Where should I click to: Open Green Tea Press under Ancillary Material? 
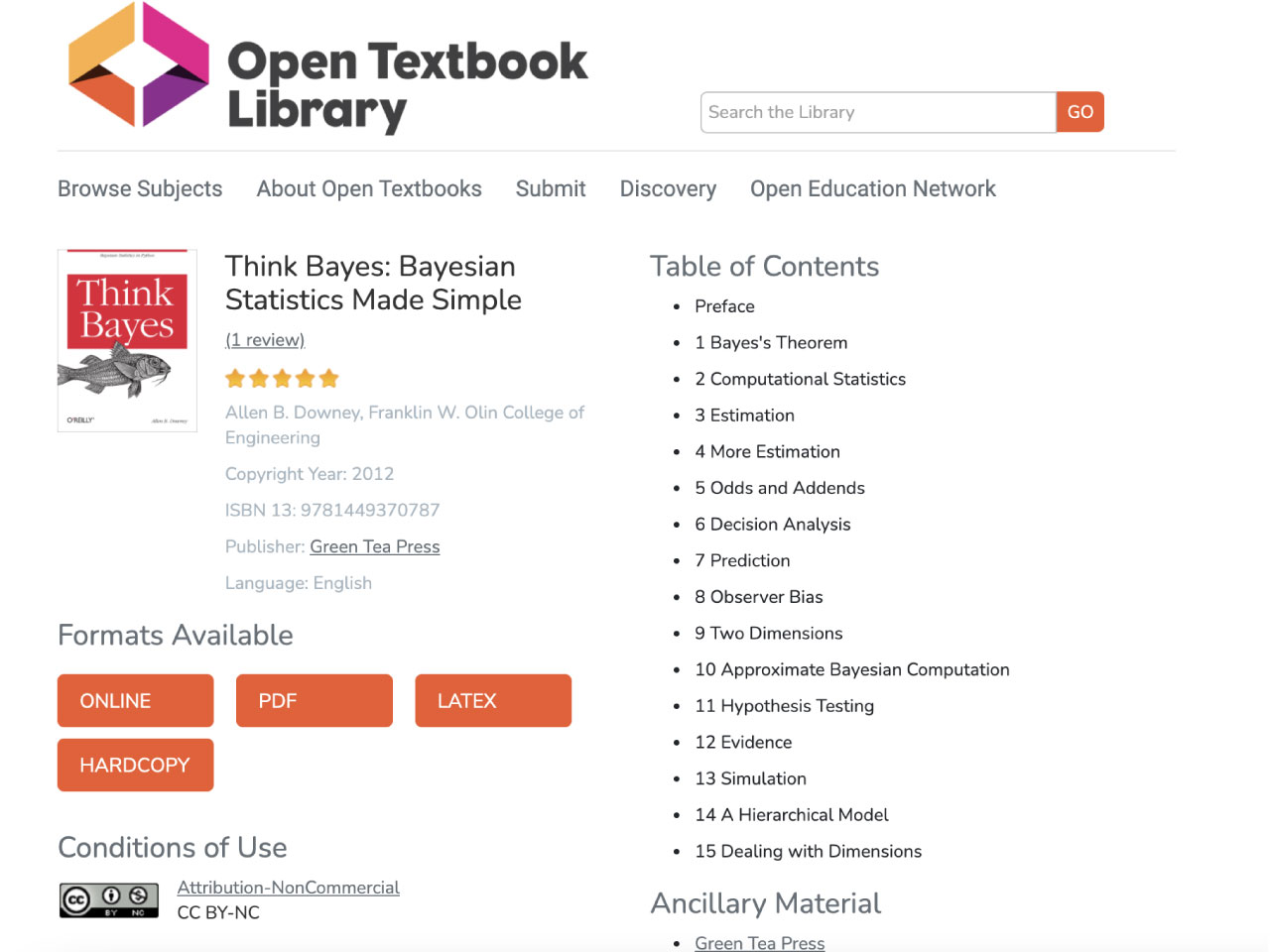coord(760,943)
